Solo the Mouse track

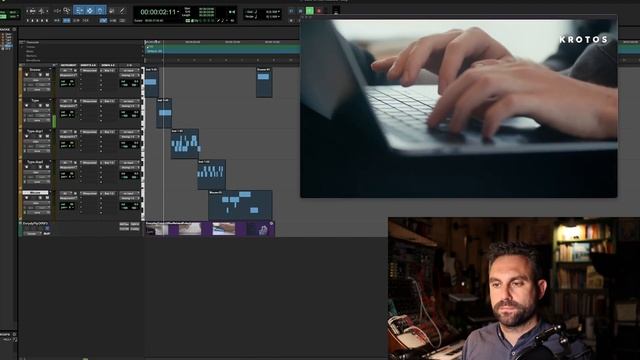tap(40, 198)
